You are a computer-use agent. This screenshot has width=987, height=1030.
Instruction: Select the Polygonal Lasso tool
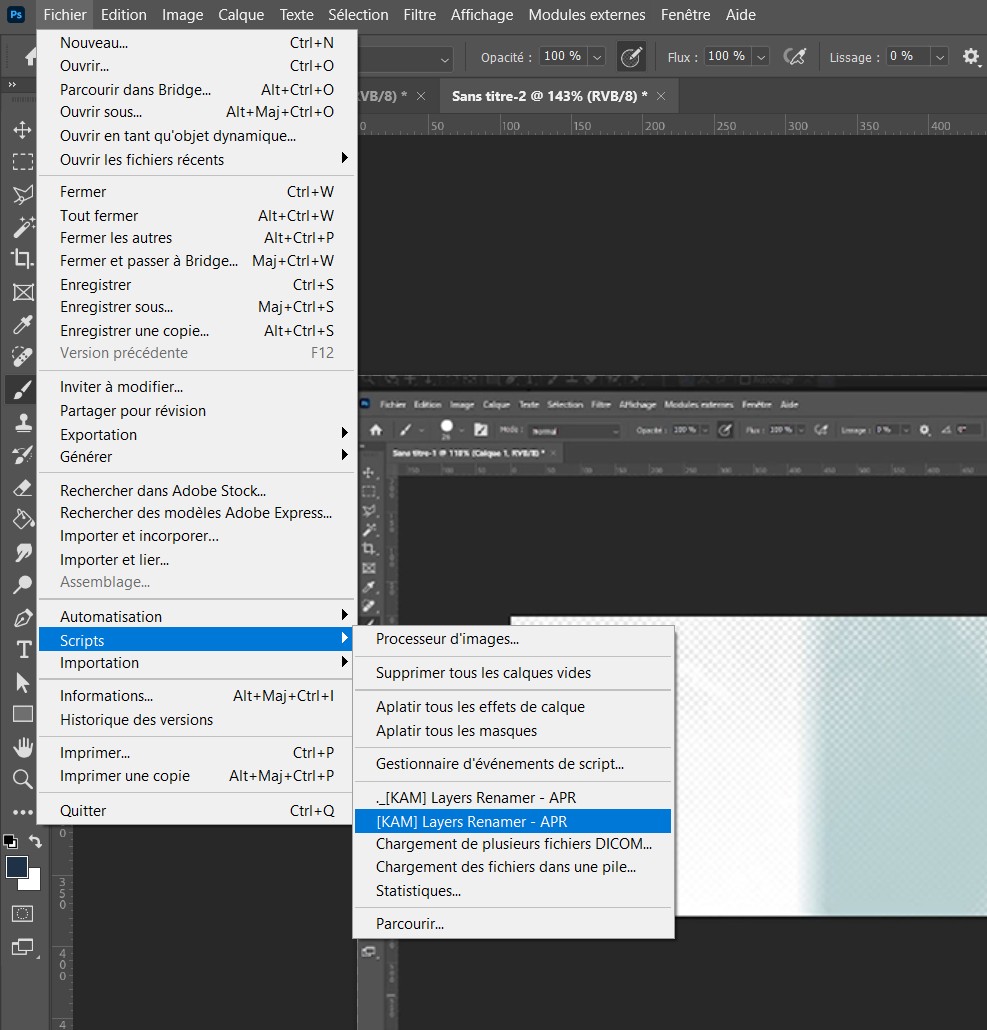(x=22, y=194)
